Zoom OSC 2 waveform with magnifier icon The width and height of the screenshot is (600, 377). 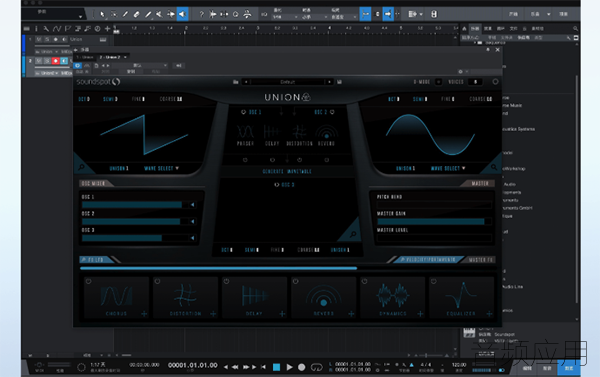click(494, 167)
